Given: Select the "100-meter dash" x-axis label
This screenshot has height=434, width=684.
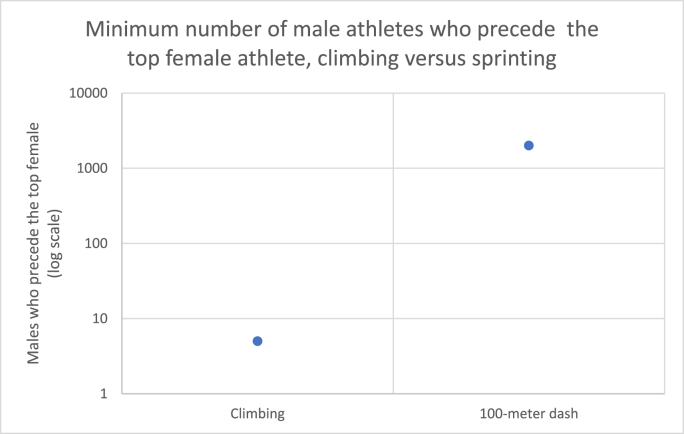Looking at the screenshot, I should (528, 413).
